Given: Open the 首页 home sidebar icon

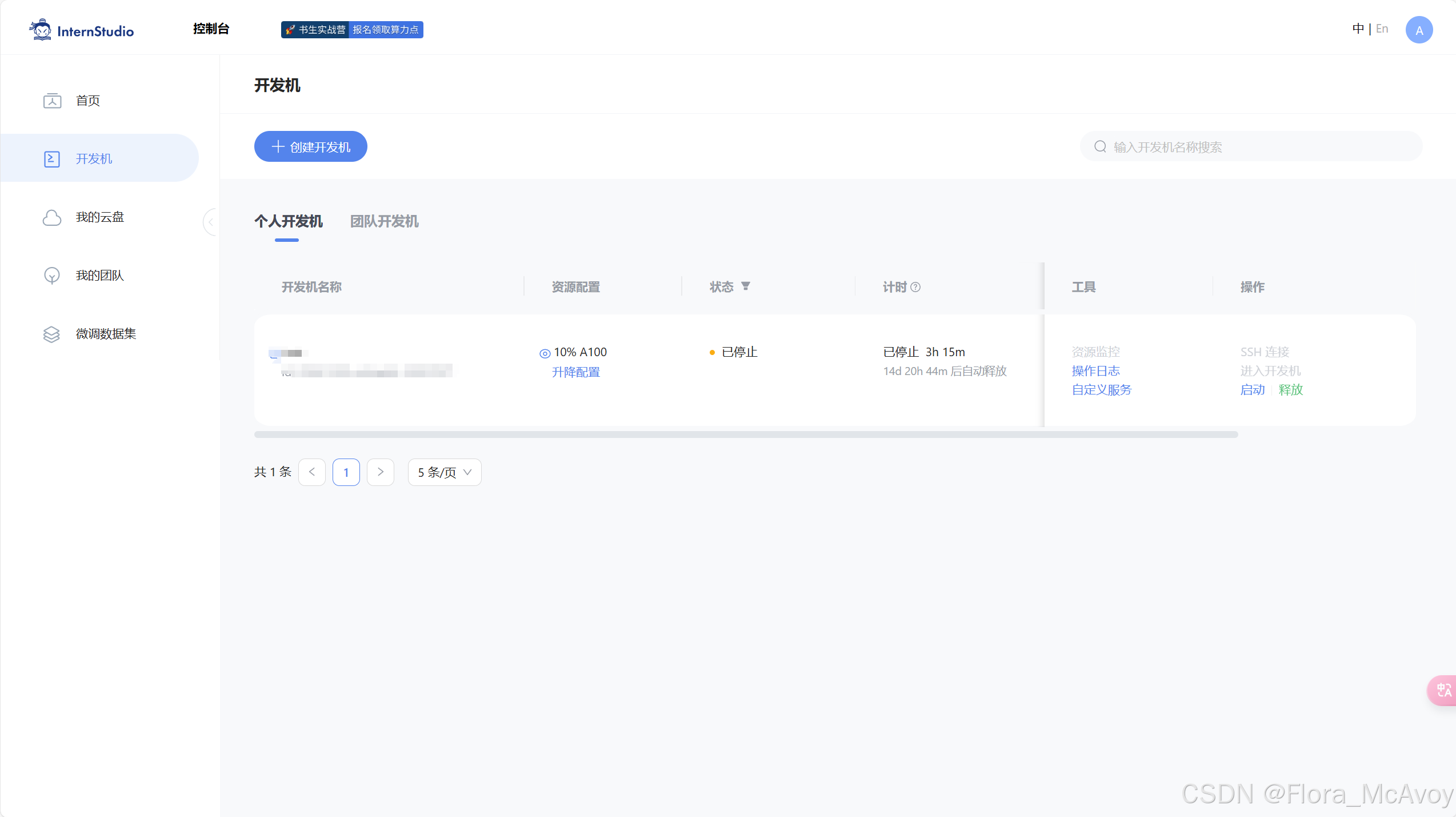Looking at the screenshot, I should (52, 101).
